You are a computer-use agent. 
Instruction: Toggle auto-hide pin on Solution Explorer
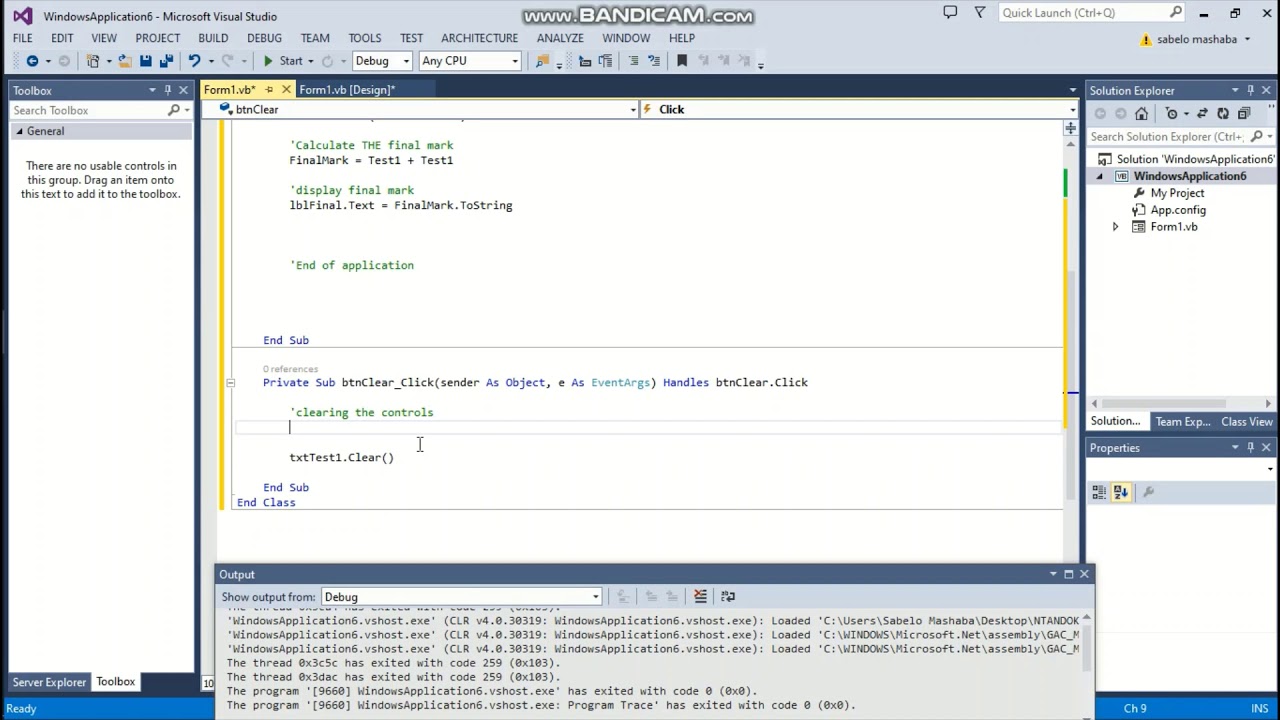(1251, 90)
